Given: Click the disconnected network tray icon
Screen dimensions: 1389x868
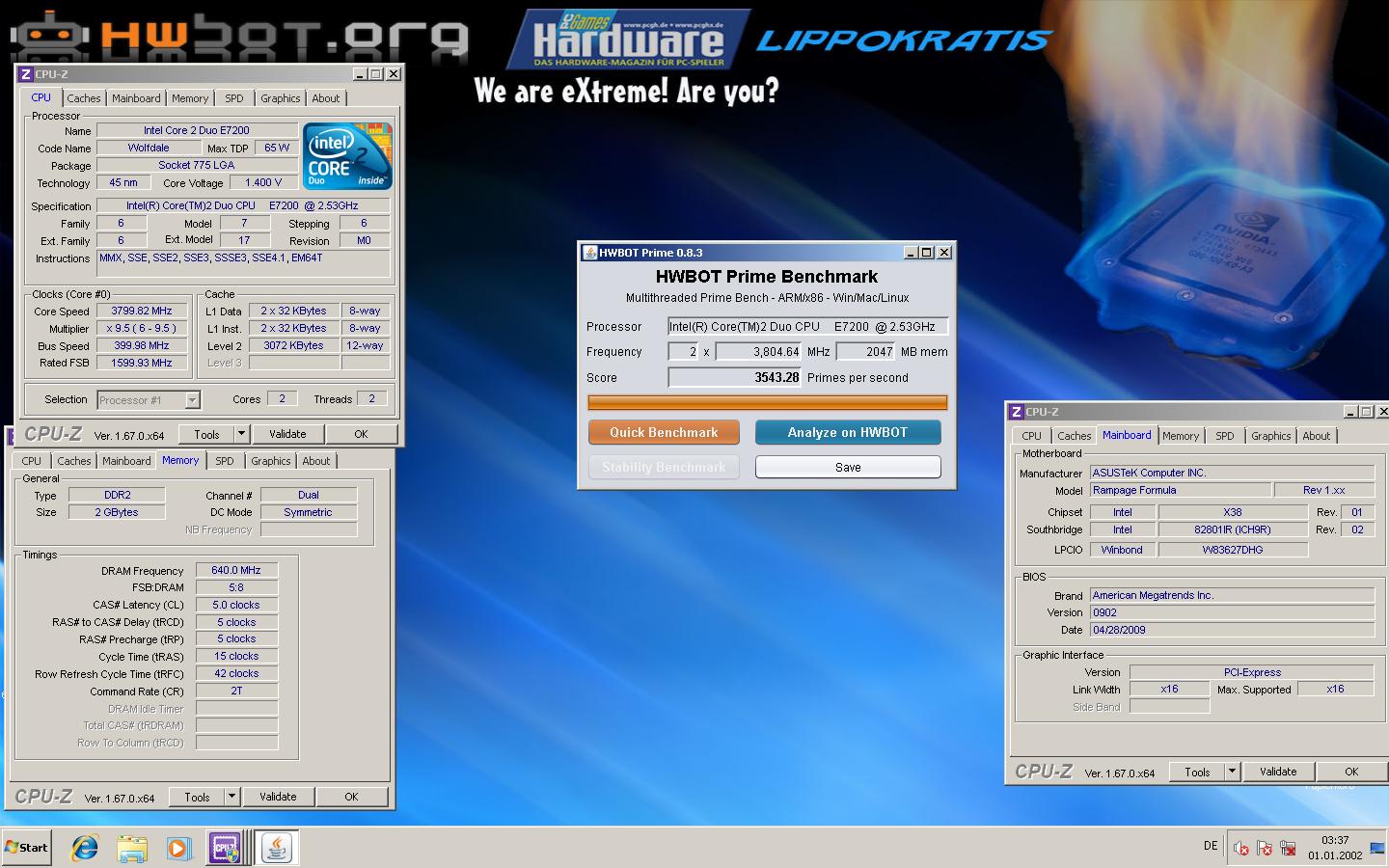Looking at the screenshot, I should coord(1288,849).
